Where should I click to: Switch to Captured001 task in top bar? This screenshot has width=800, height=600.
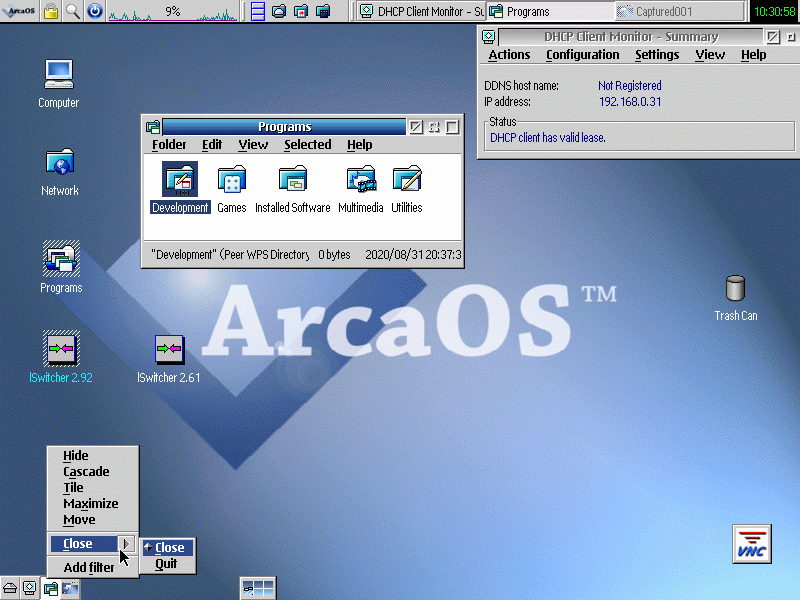678,12
